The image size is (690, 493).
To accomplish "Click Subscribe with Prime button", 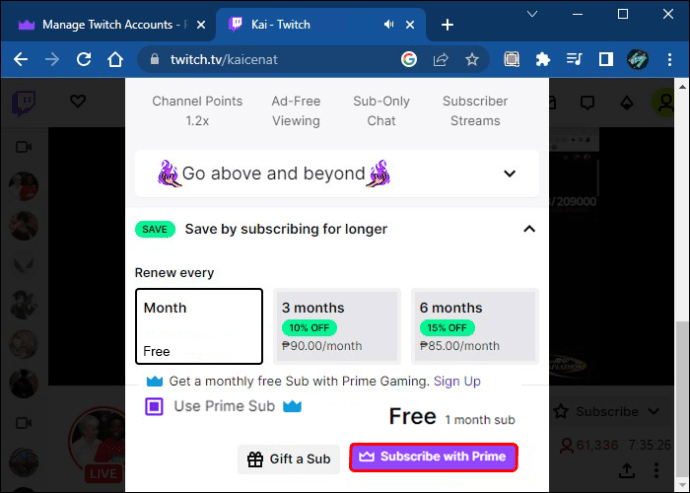I will 433,457.
